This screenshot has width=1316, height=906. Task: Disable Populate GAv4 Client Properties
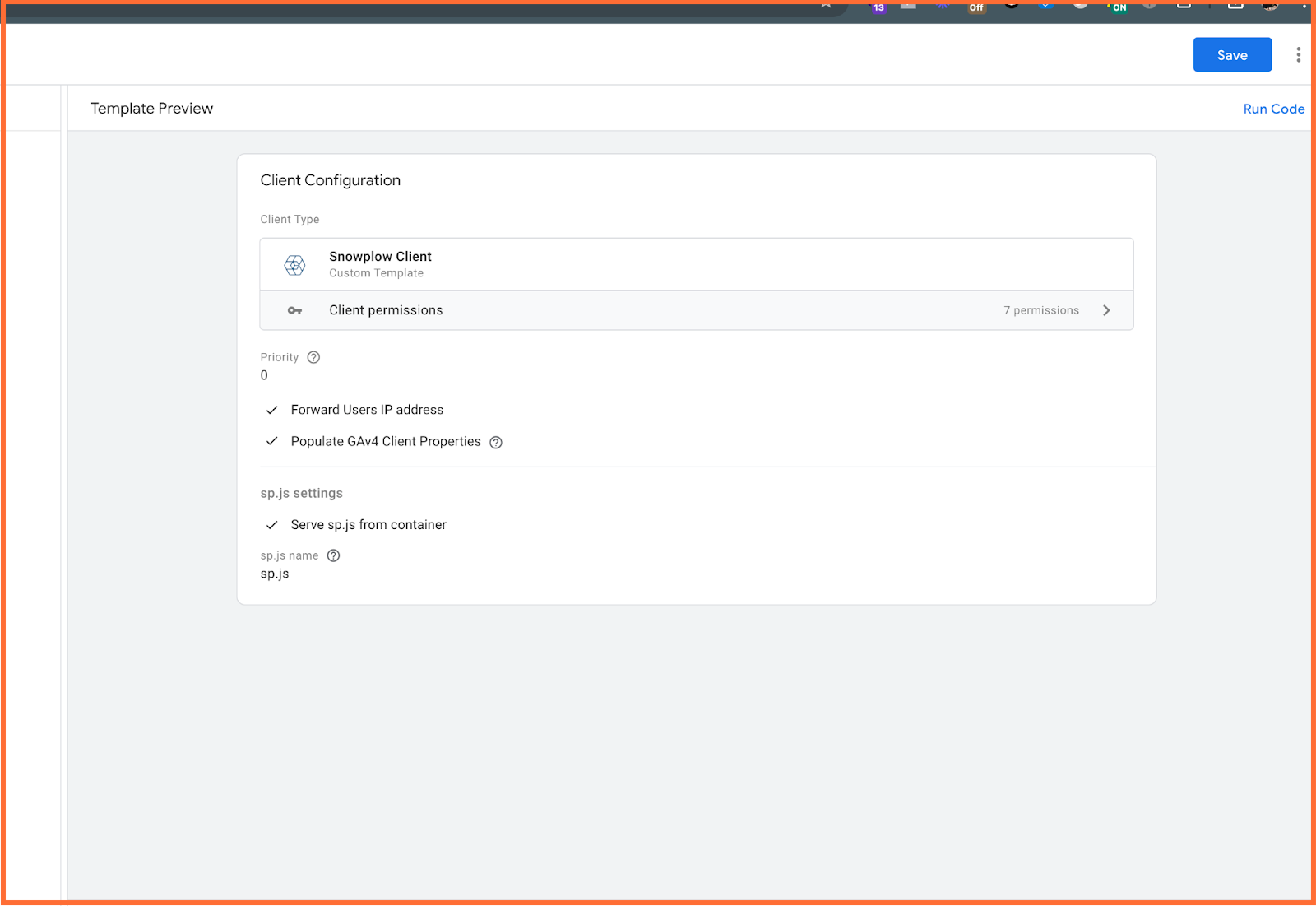click(x=271, y=441)
